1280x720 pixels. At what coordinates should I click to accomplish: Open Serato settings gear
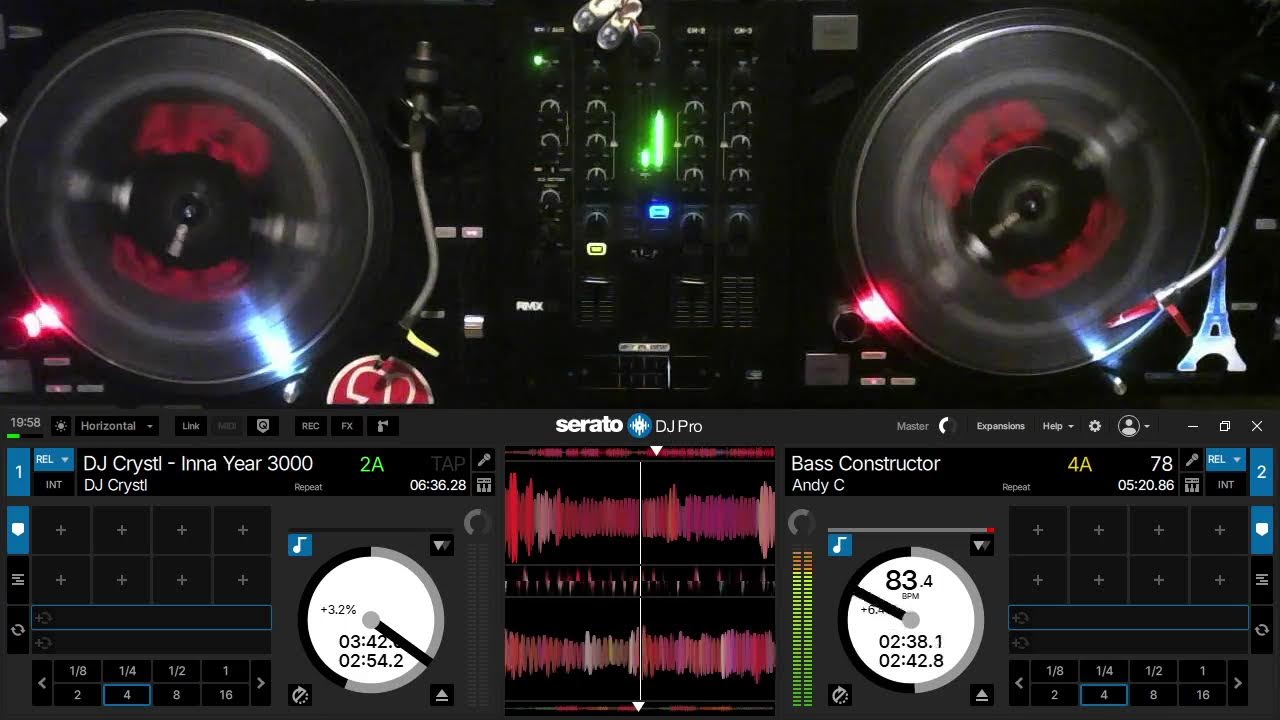[x=1095, y=426]
